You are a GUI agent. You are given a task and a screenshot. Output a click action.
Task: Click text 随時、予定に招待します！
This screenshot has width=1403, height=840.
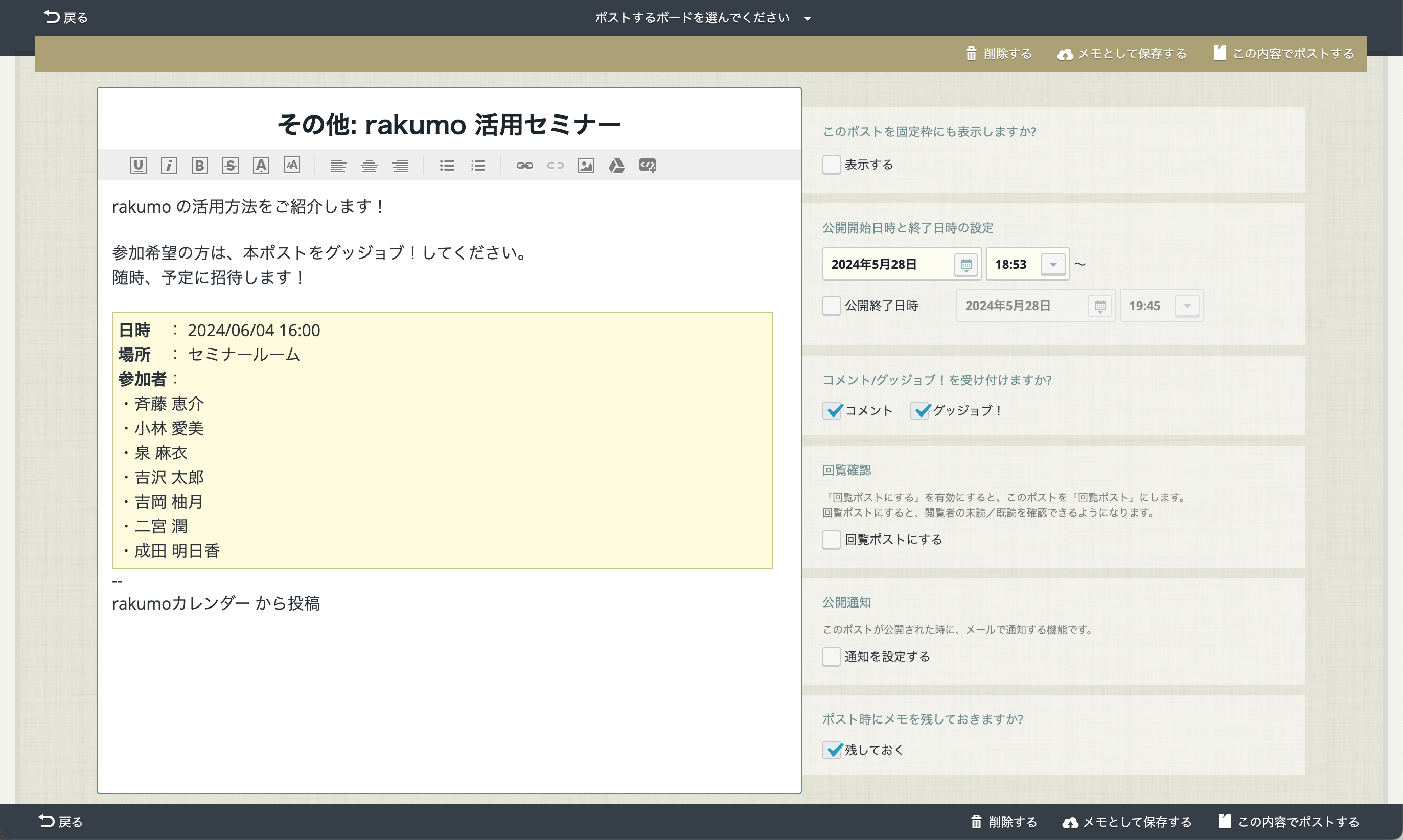click(209, 277)
